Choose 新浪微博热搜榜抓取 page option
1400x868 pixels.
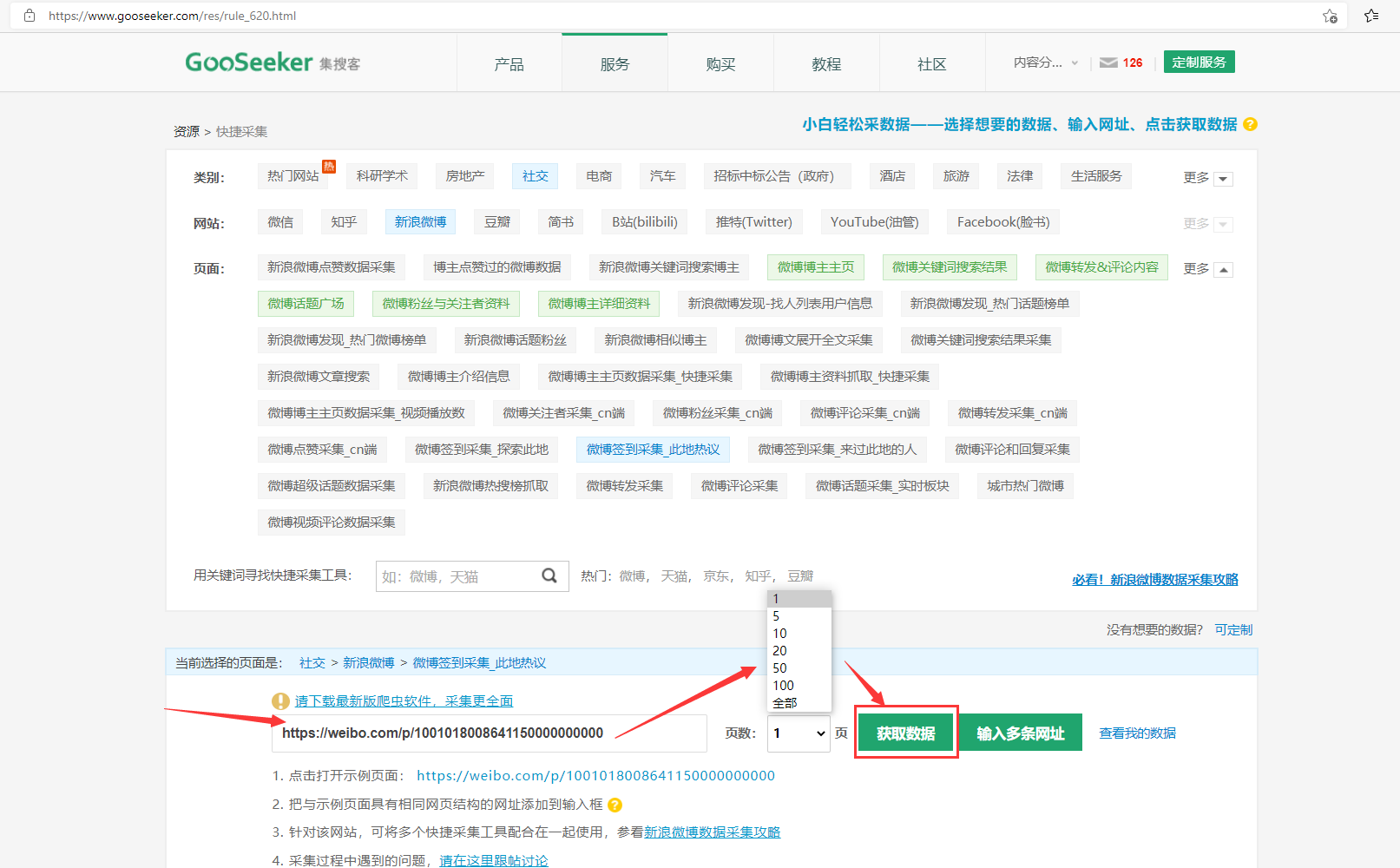[x=490, y=486]
